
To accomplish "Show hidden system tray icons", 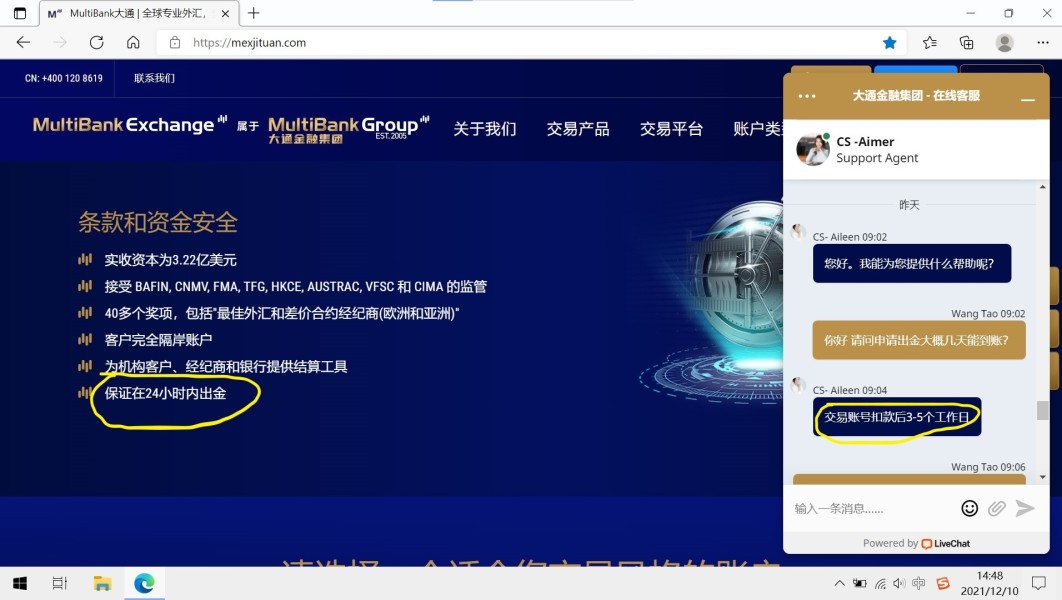I will click(839, 583).
